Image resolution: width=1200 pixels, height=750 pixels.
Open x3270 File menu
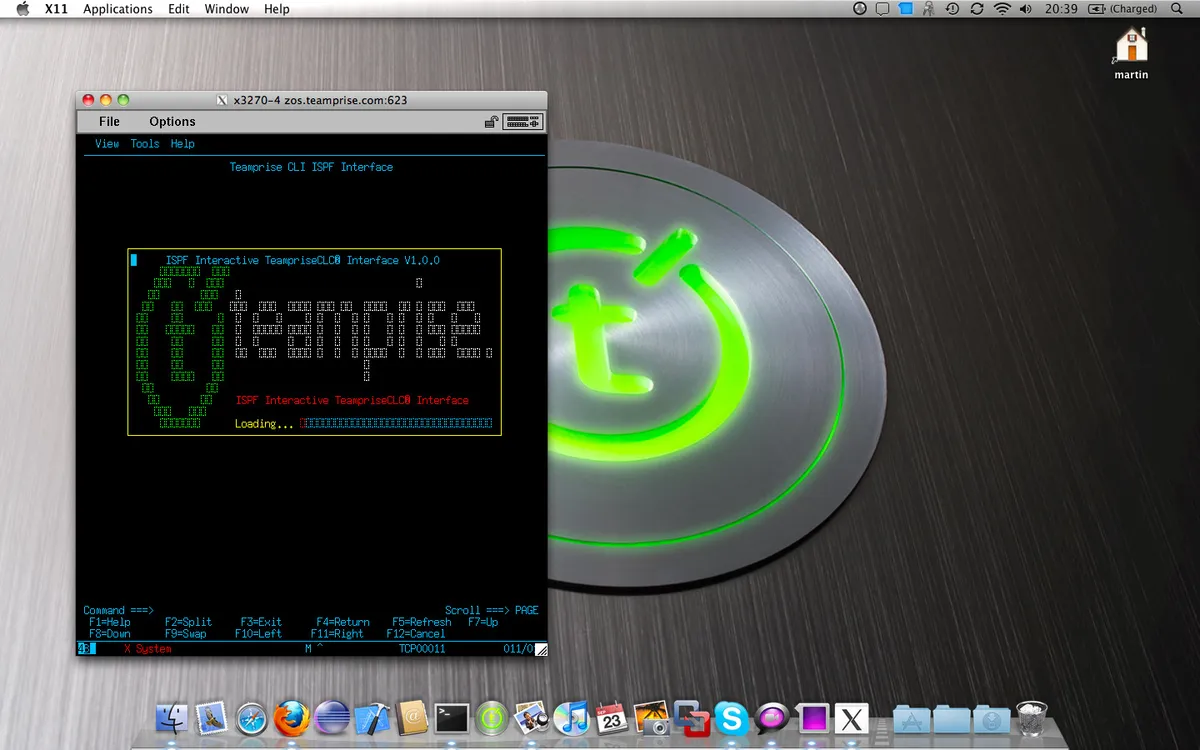(109, 122)
